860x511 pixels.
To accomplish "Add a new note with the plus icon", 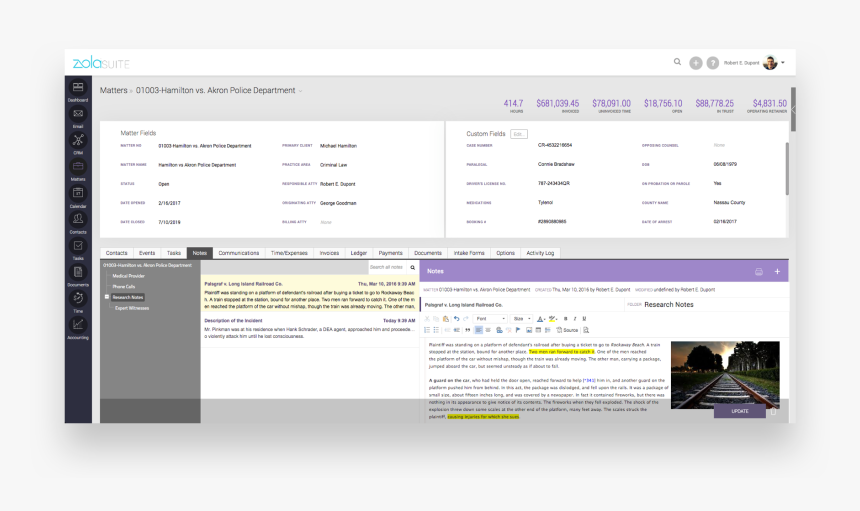I will (x=777, y=271).
